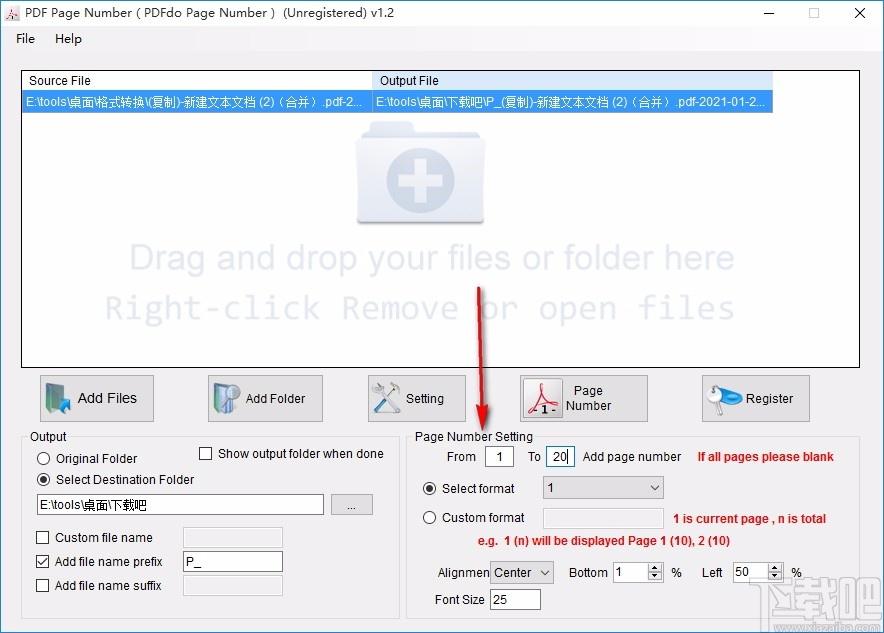
Task: Click the browse (...) destination folder button
Action: tap(352, 505)
